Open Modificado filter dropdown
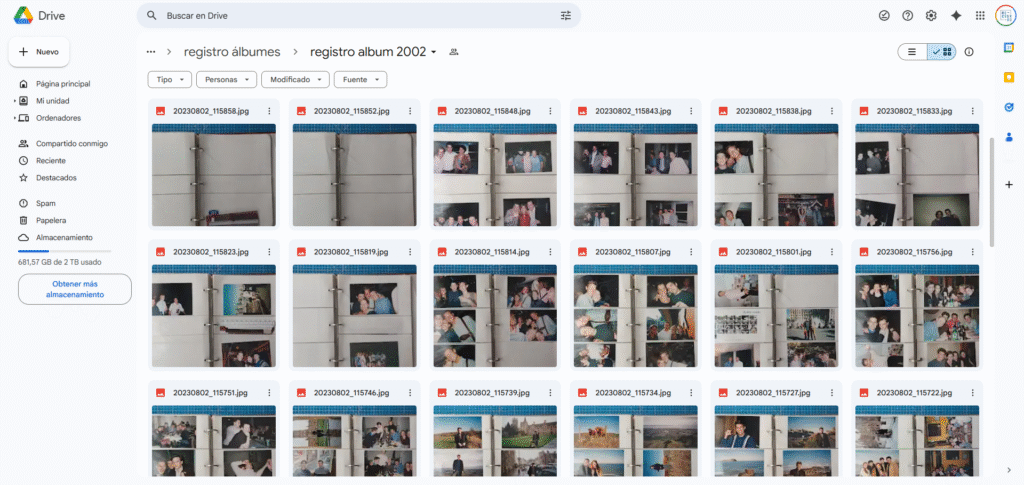This screenshot has height=485, width=1024. coord(295,80)
